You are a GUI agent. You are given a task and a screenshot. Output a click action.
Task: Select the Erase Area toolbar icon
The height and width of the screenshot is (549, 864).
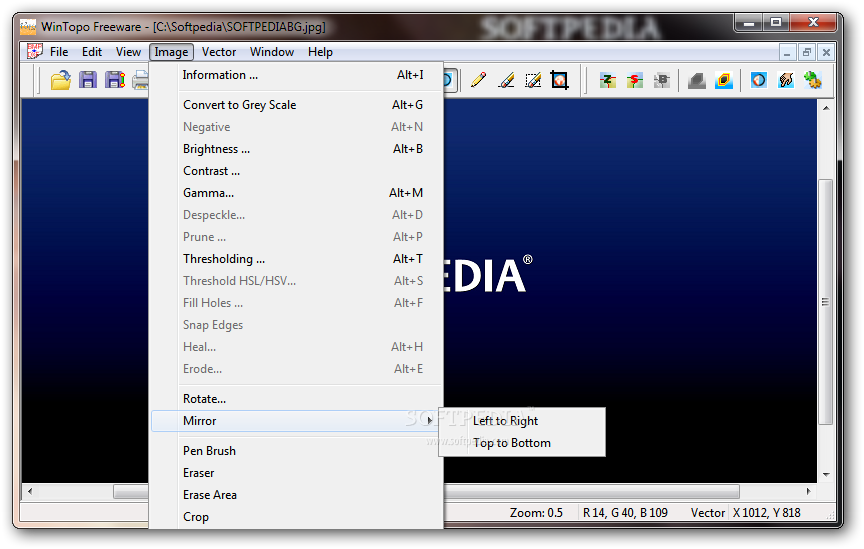[533, 80]
